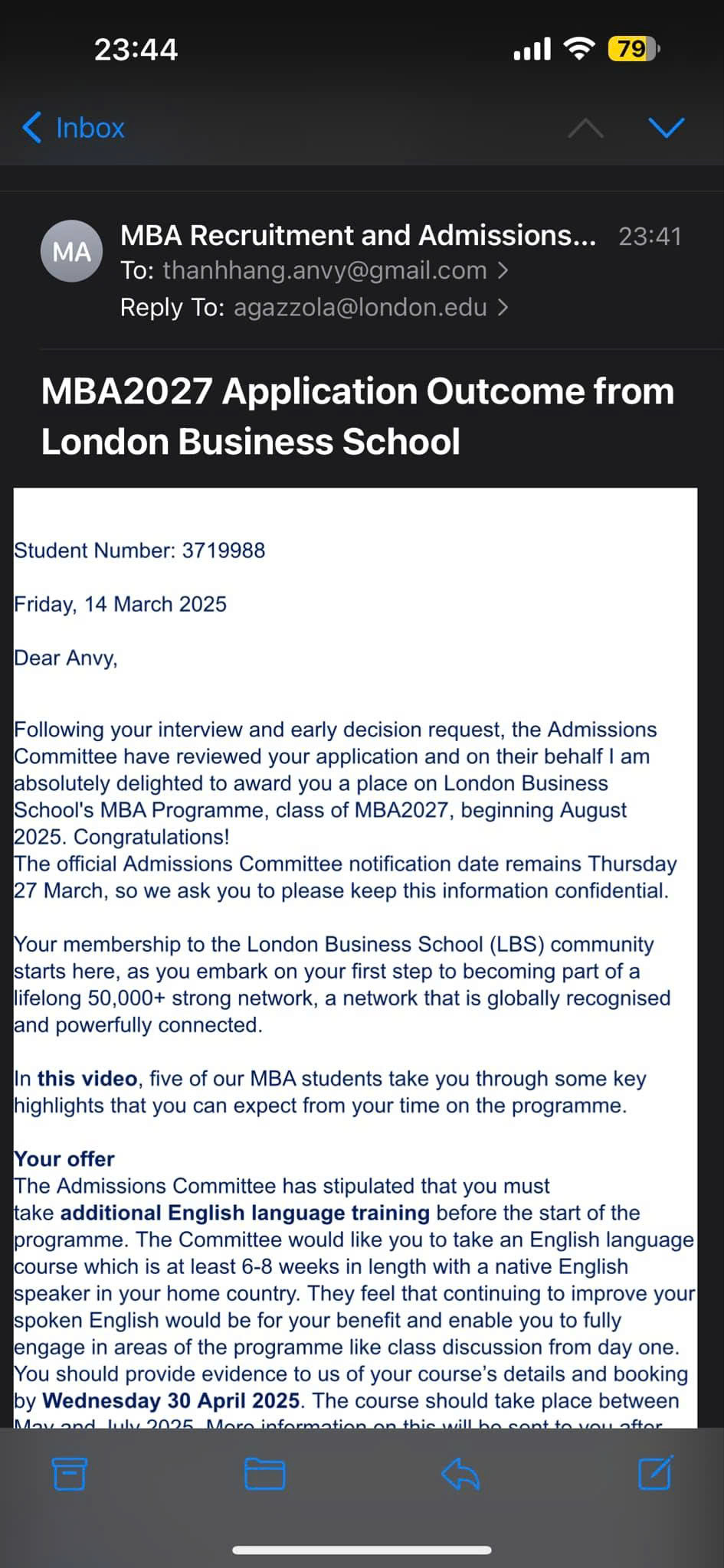
Task: Tap the Reply arrow icon
Action: tap(460, 1474)
